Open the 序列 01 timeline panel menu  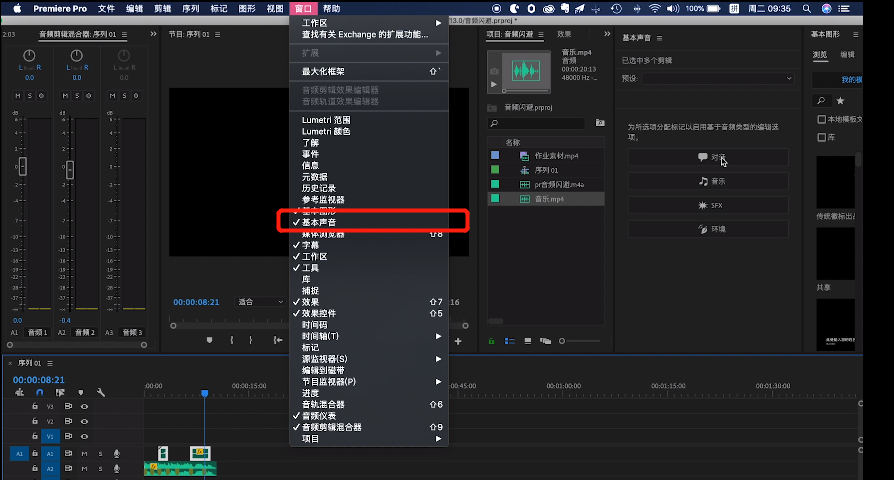(x=50, y=363)
